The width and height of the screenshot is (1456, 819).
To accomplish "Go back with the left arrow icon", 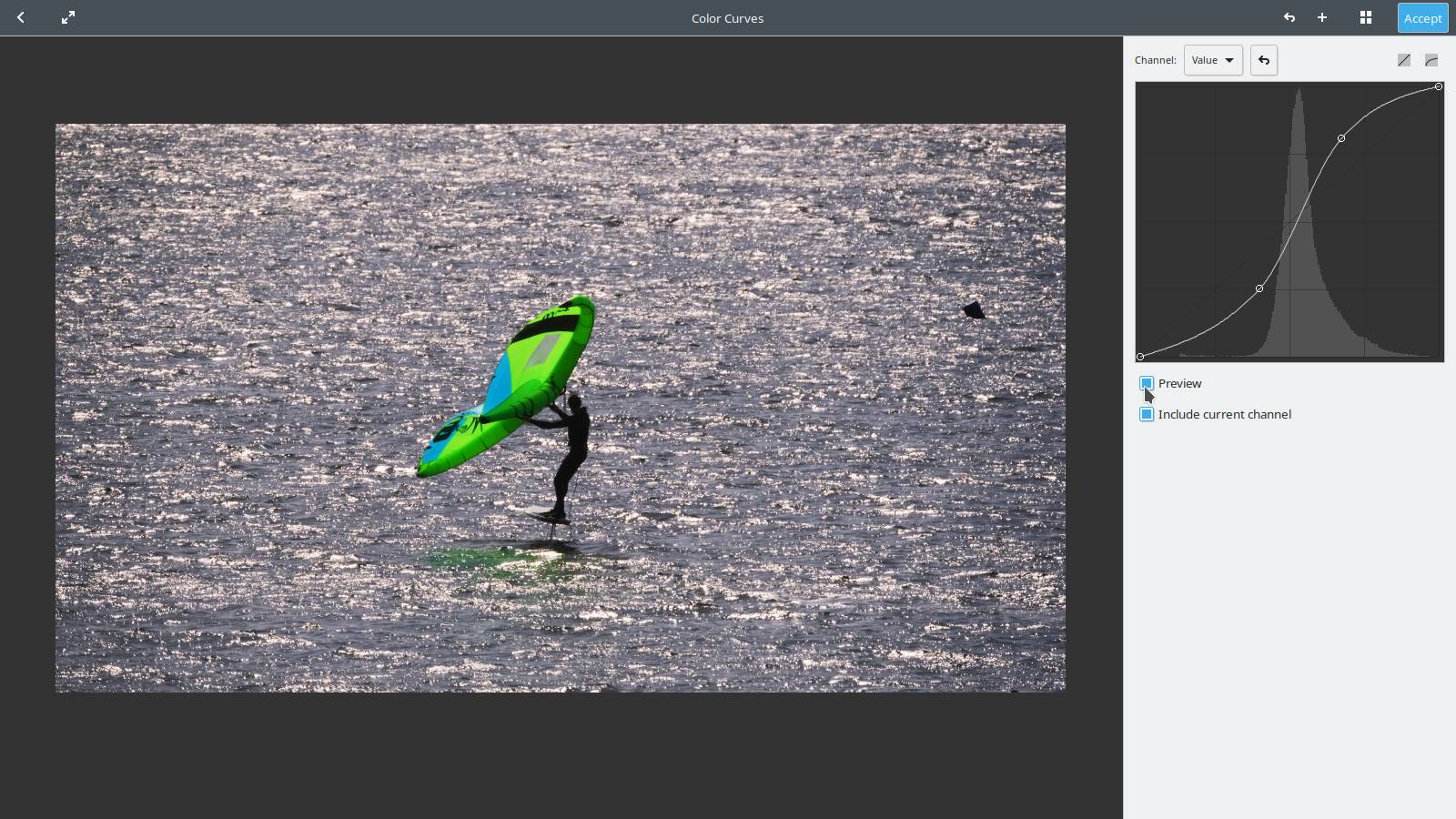I will [21, 17].
